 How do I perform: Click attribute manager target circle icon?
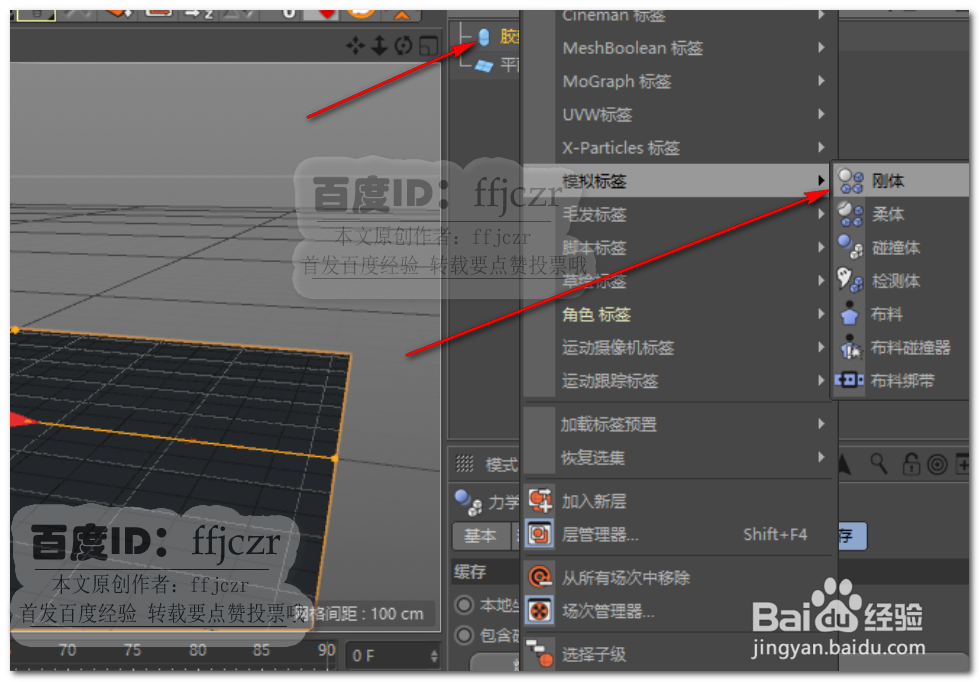click(x=937, y=464)
